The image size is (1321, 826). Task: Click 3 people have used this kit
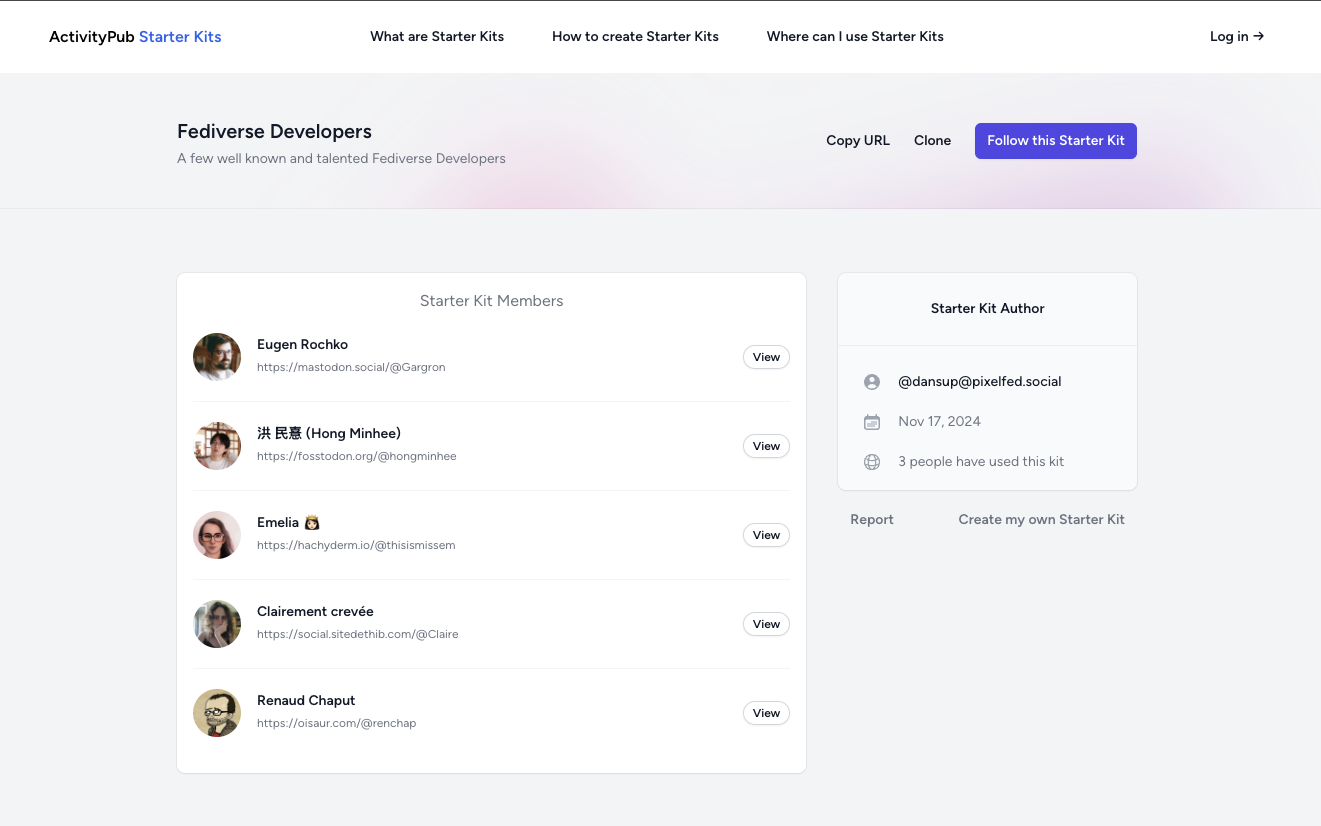981,462
